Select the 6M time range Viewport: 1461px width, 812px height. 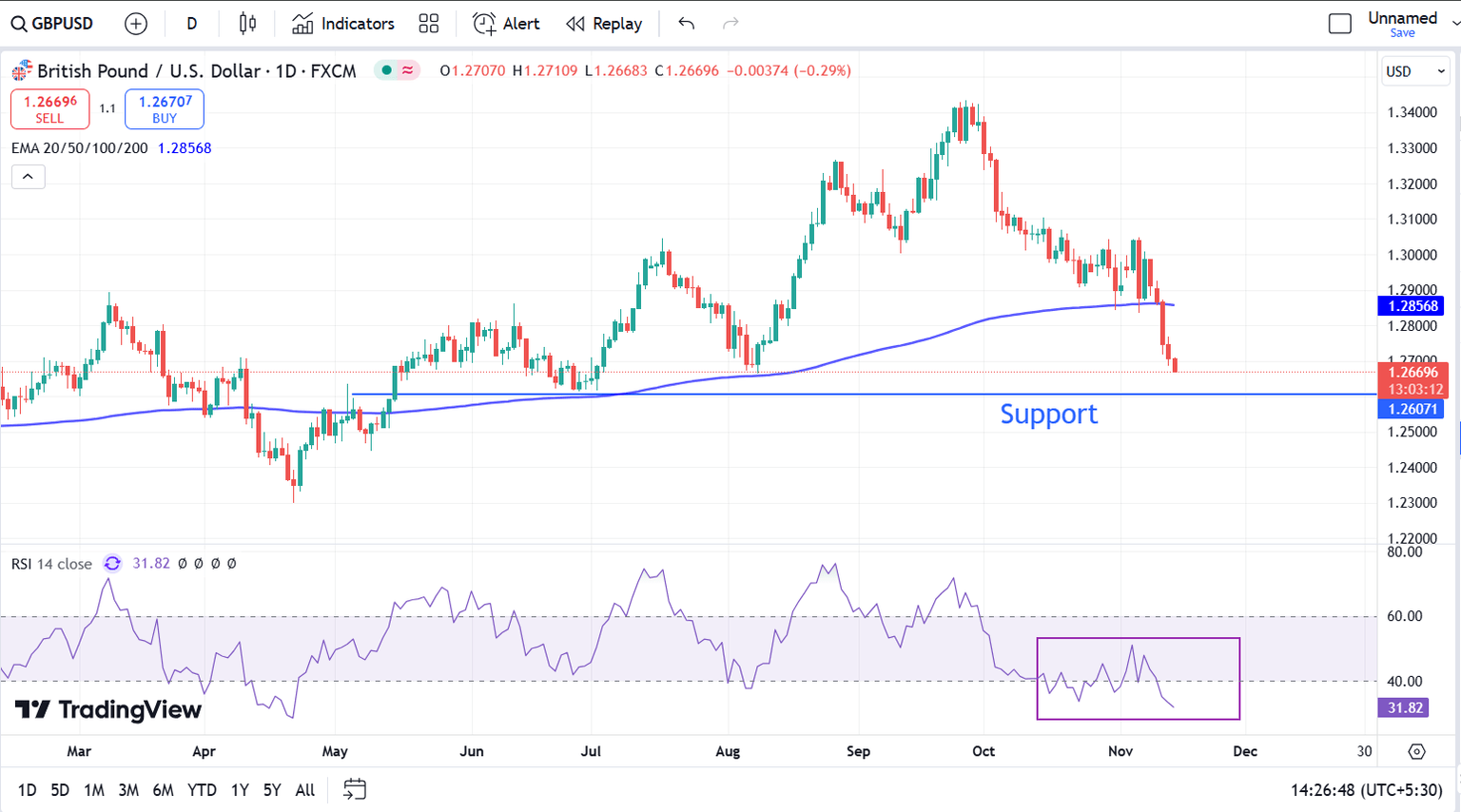163,790
